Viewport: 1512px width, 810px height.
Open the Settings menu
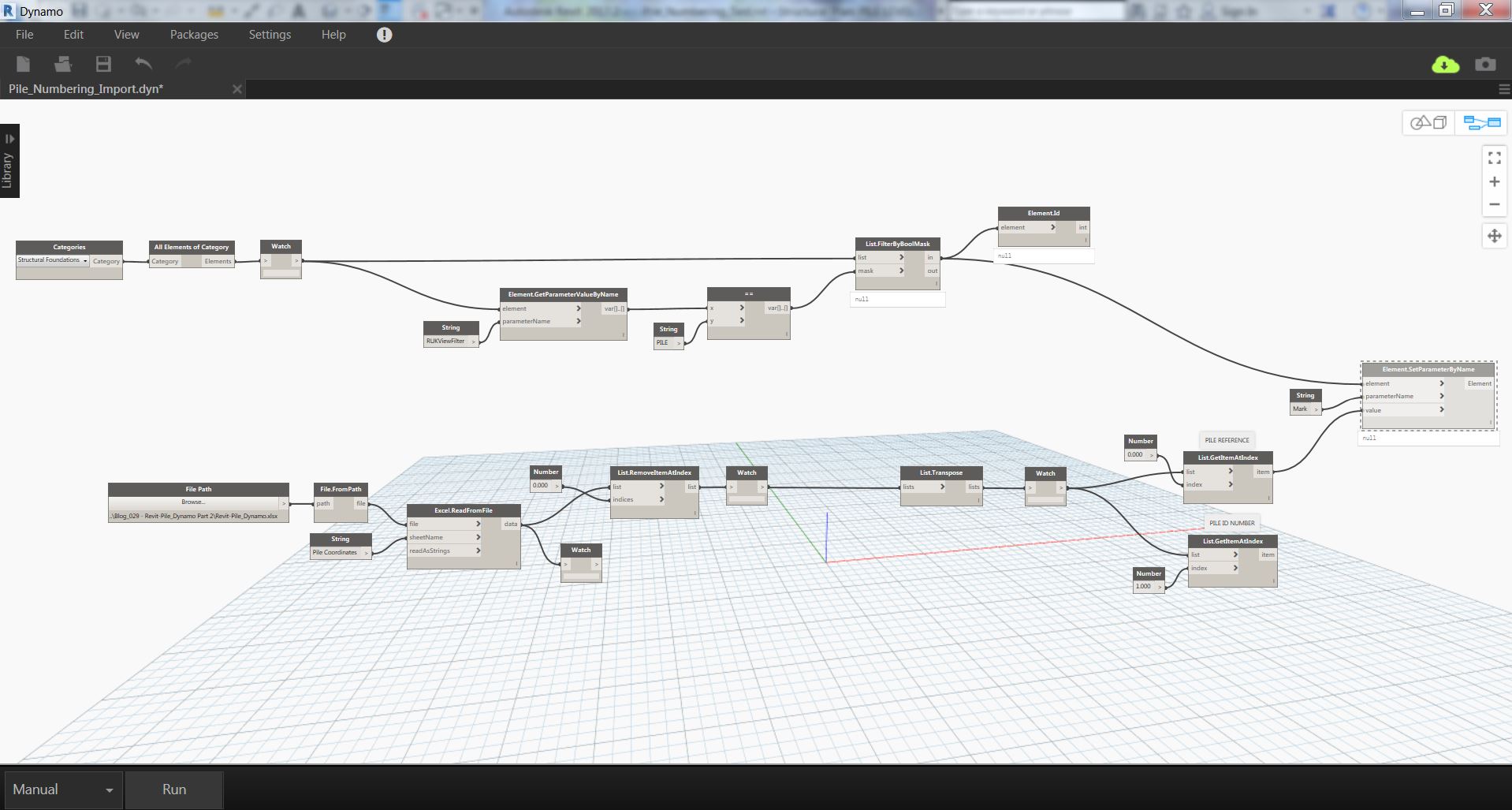point(270,35)
